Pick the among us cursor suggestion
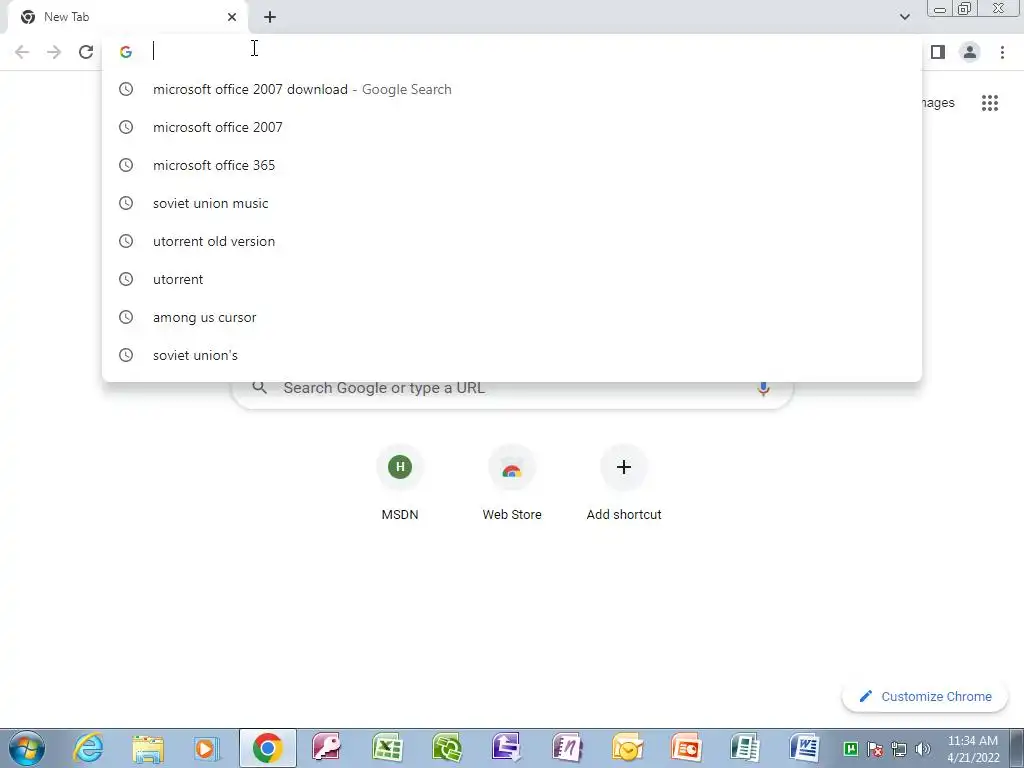 tap(512, 317)
